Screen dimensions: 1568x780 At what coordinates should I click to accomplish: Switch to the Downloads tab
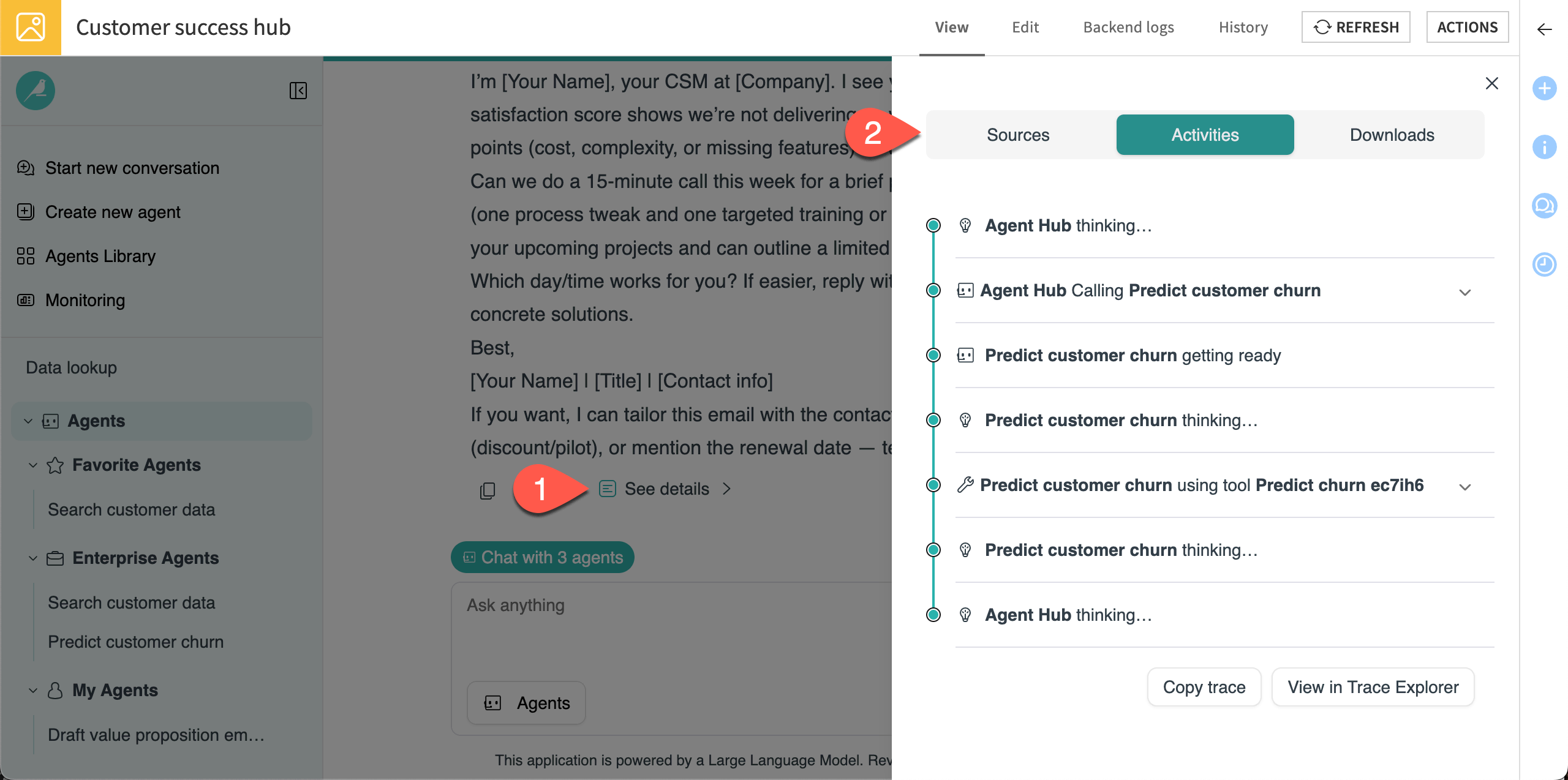[x=1392, y=135]
